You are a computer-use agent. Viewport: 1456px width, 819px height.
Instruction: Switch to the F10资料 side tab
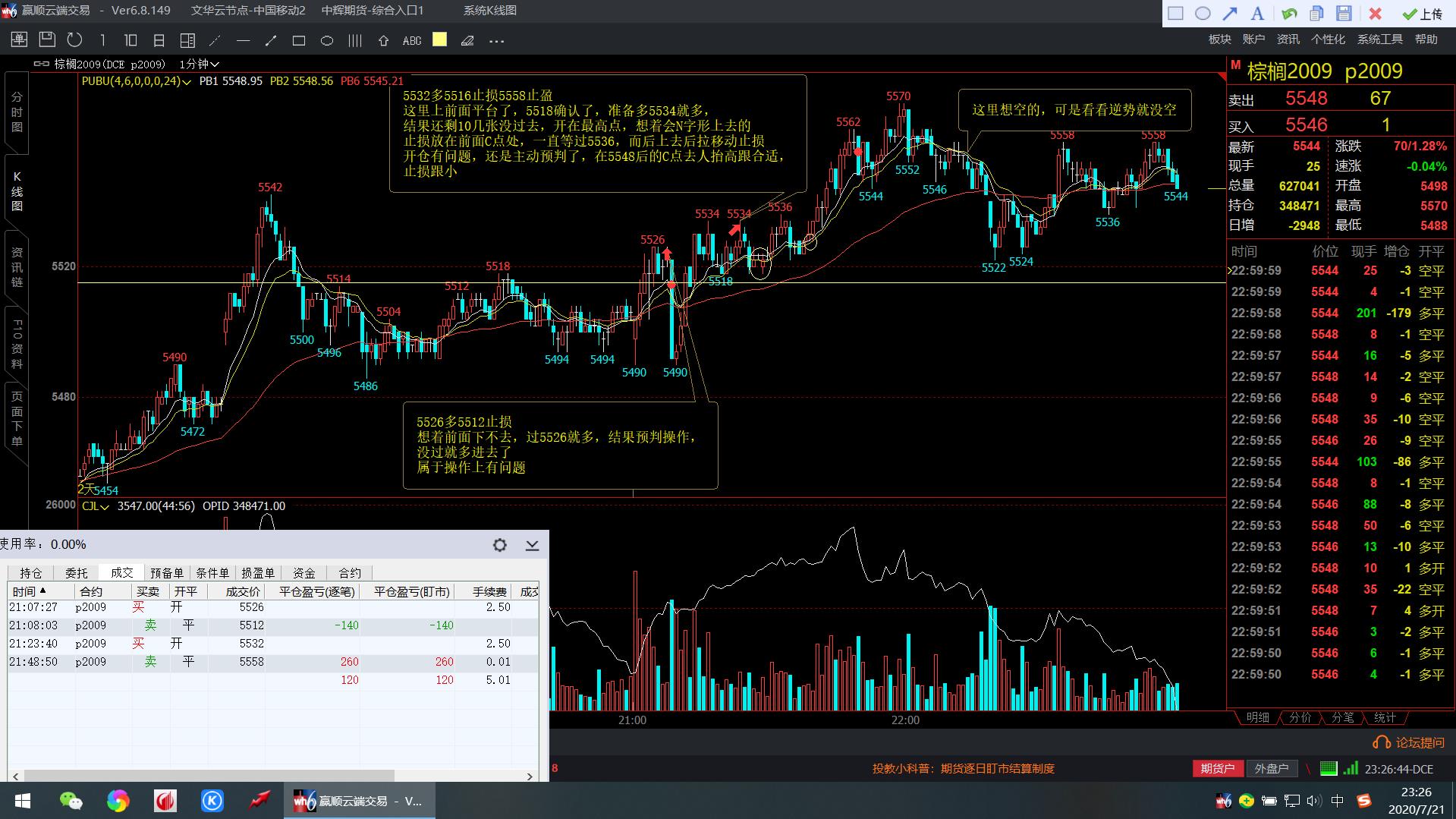17,344
